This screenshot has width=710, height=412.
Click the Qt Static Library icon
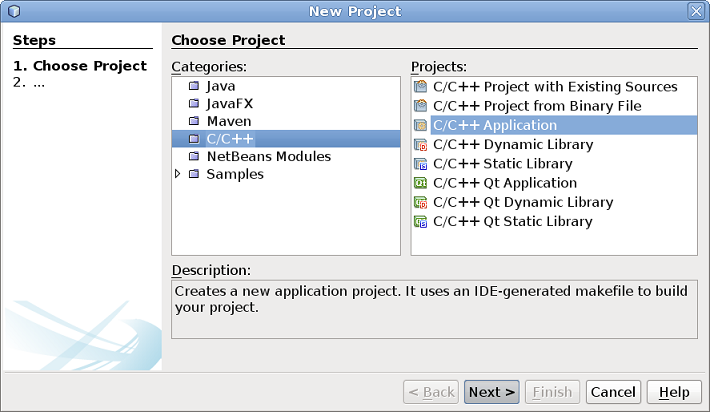[420, 221]
